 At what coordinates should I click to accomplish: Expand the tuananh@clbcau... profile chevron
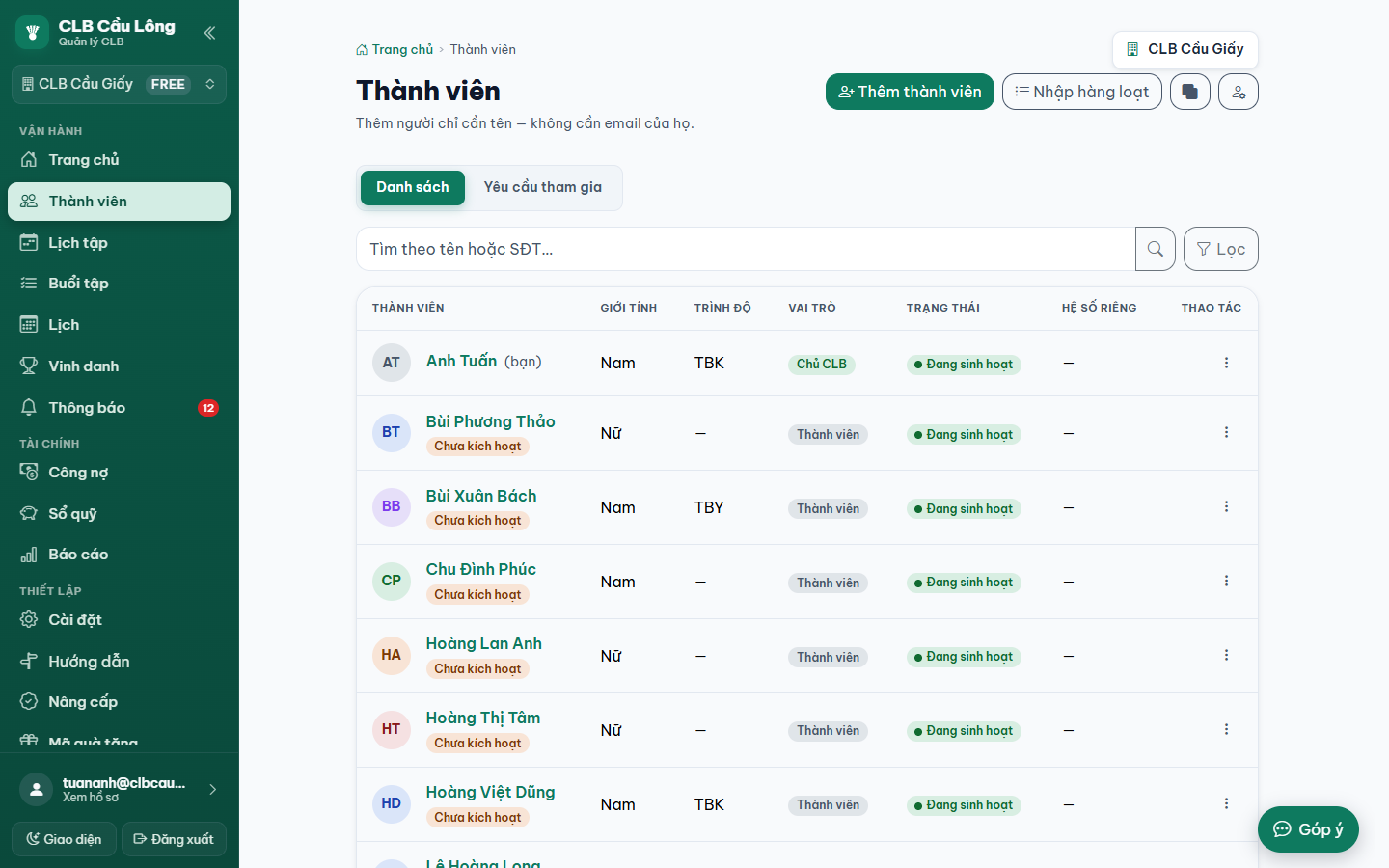pos(212,790)
